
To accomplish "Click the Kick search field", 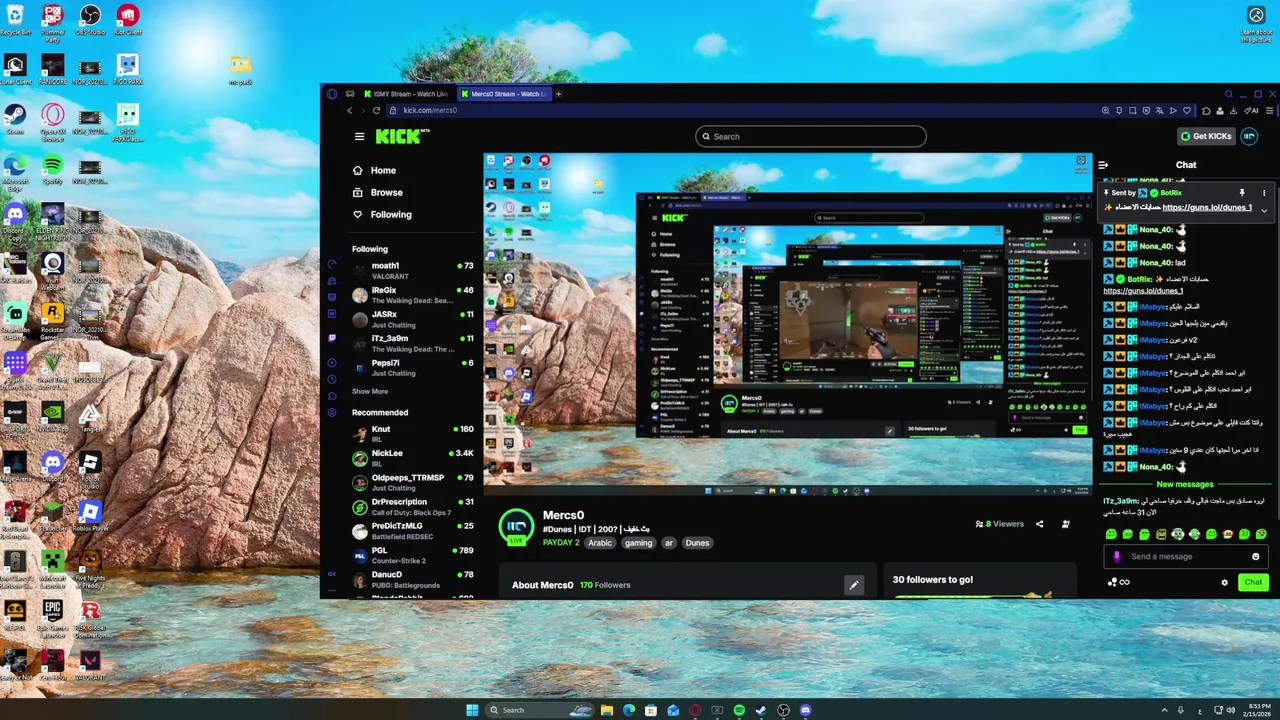I will [x=811, y=136].
